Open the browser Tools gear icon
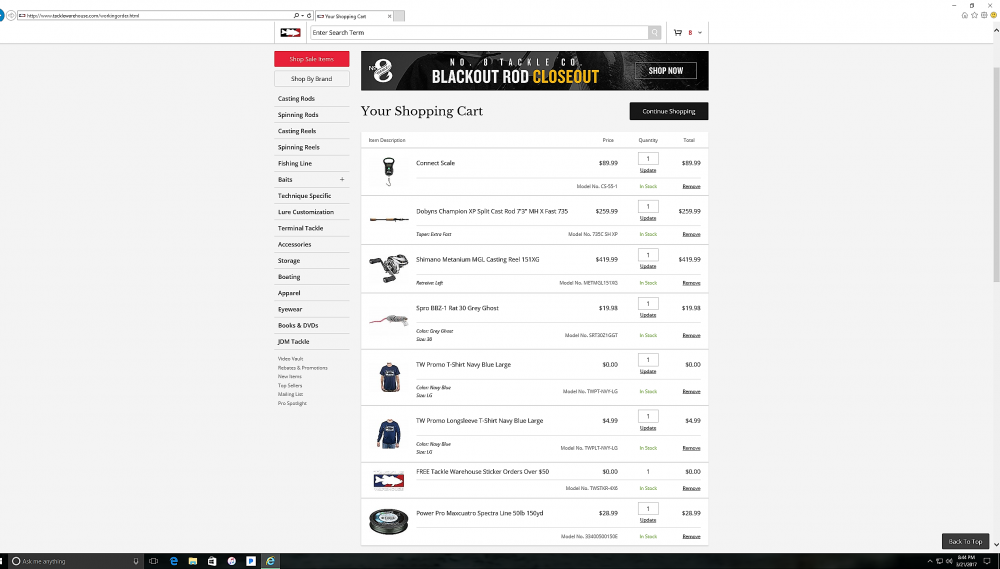Viewport: 1000px width, 569px height. click(x=983, y=15)
